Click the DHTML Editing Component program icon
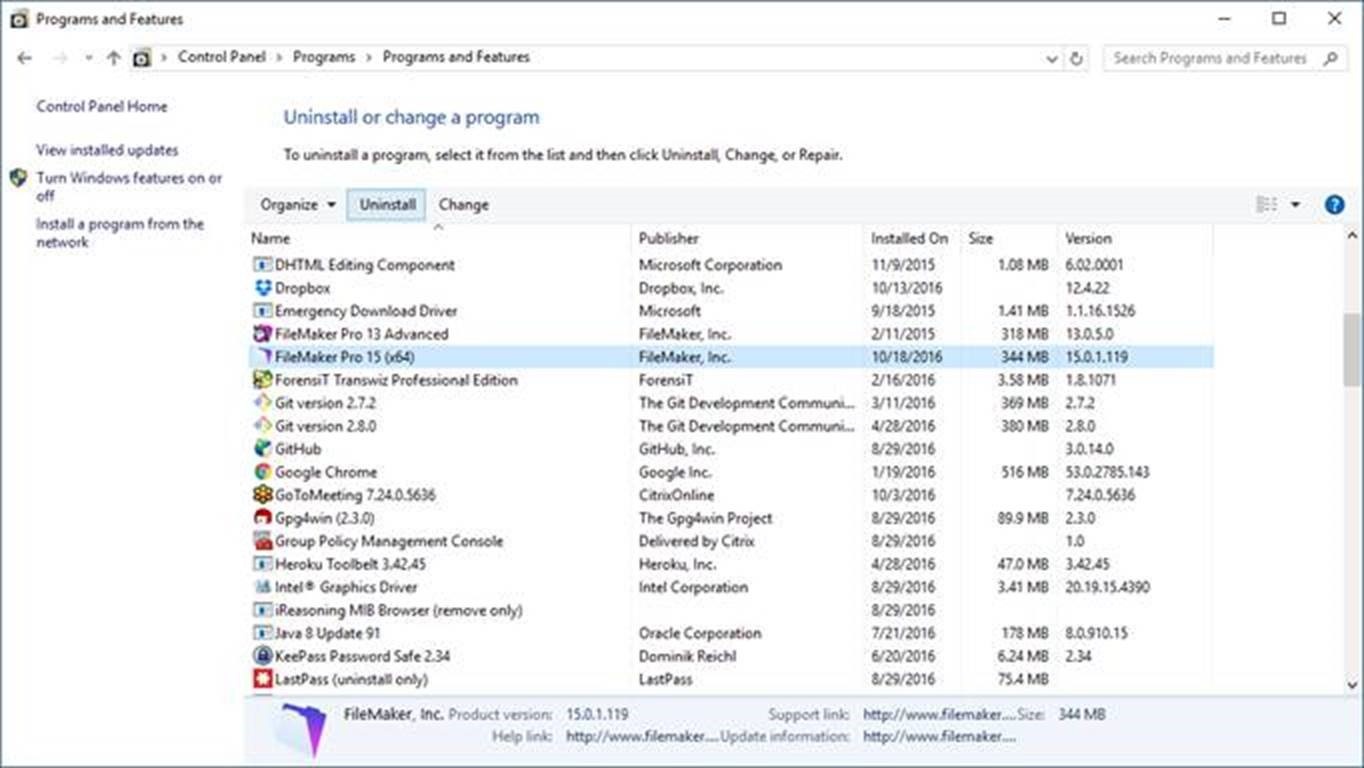The image size is (1364, 768). (x=262, y=265)
